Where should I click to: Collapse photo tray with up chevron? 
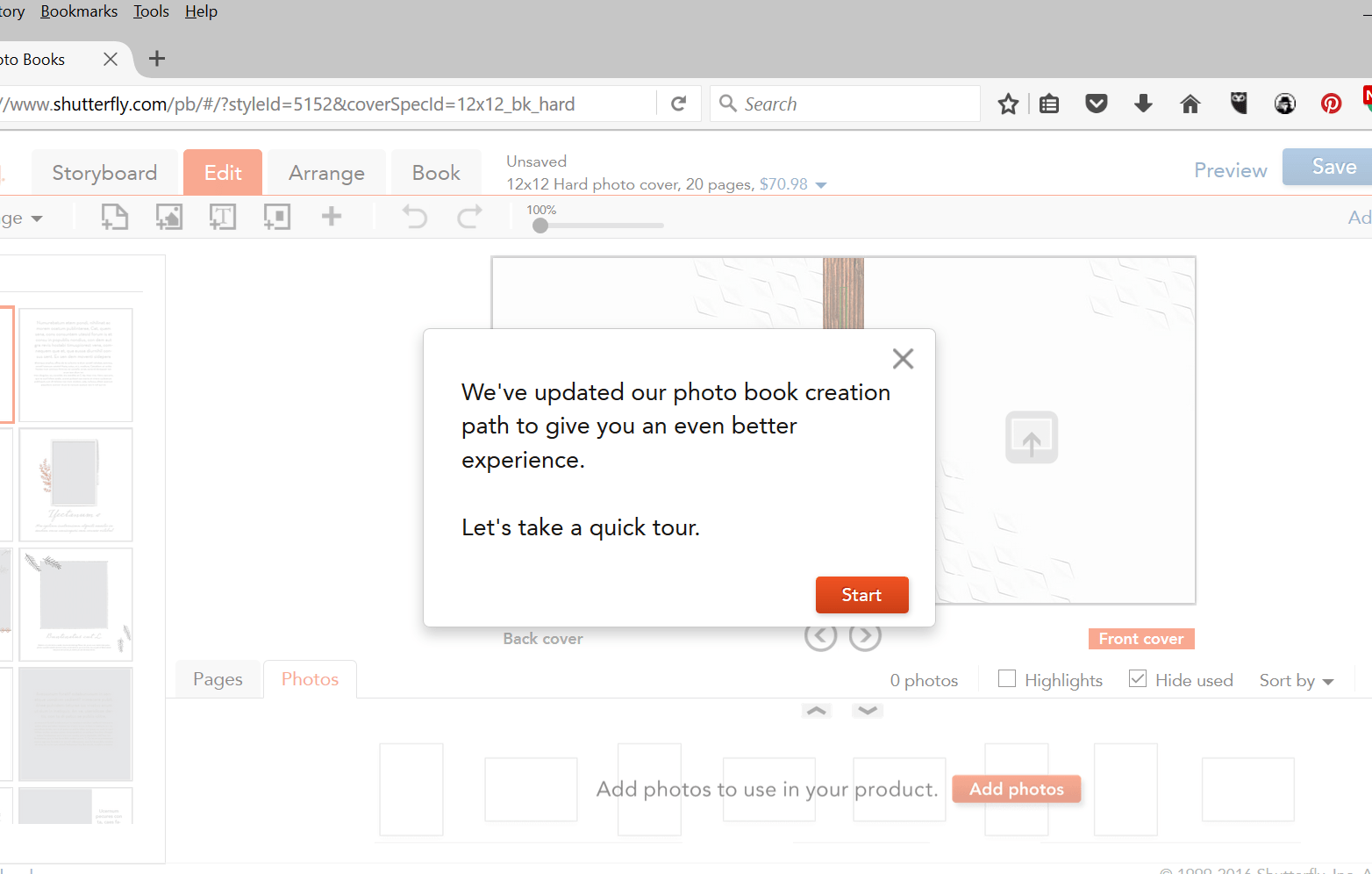[x=817, y=711]
